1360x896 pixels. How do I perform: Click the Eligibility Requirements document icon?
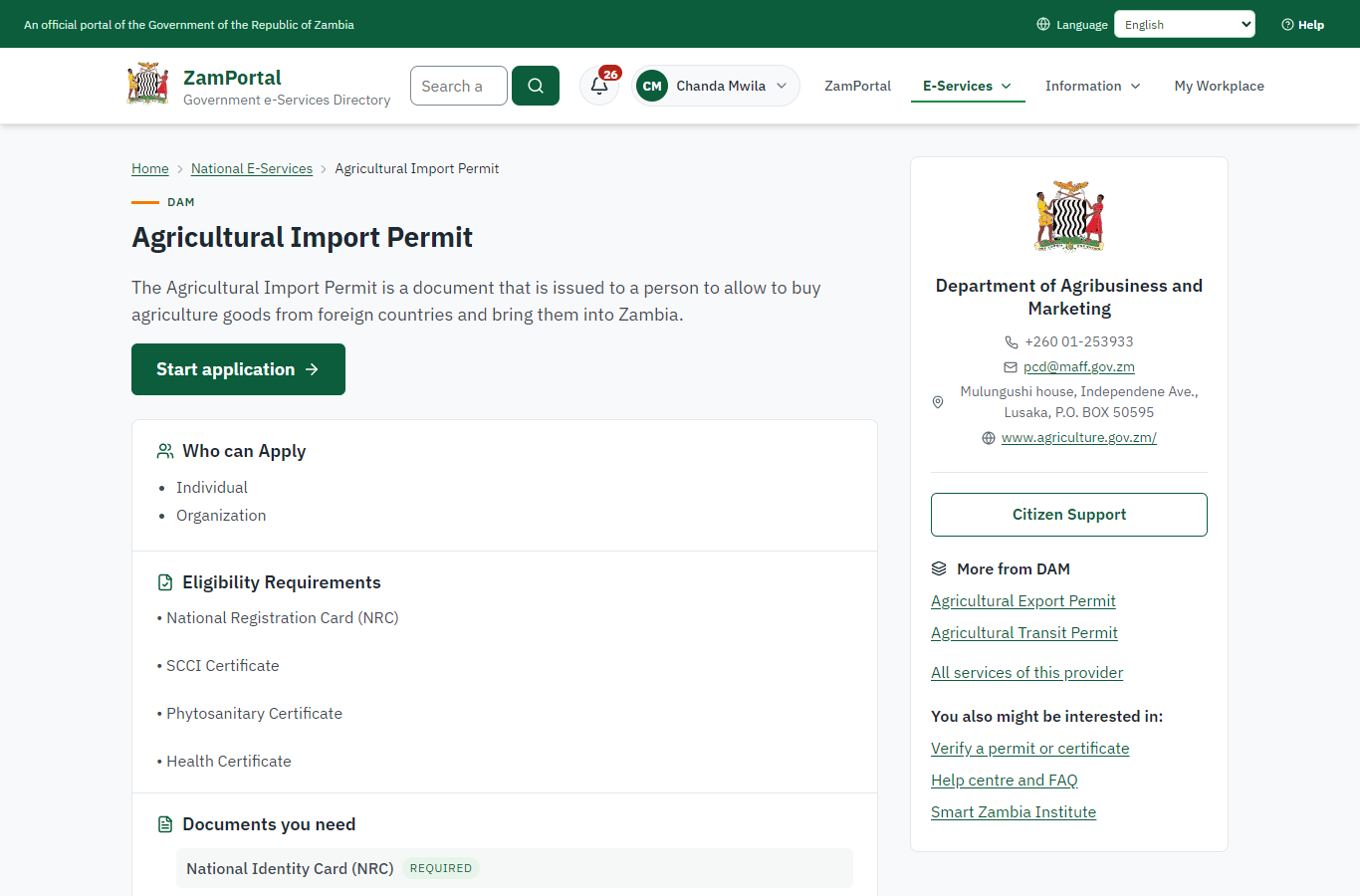[x=165, y=582]
